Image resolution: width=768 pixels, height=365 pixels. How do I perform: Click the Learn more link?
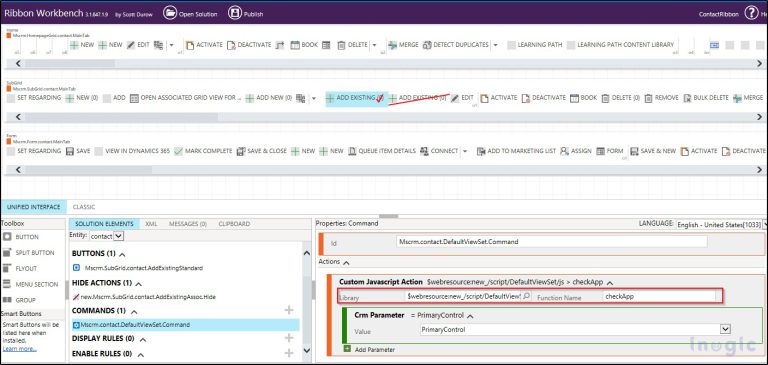[x=20, y=348]
